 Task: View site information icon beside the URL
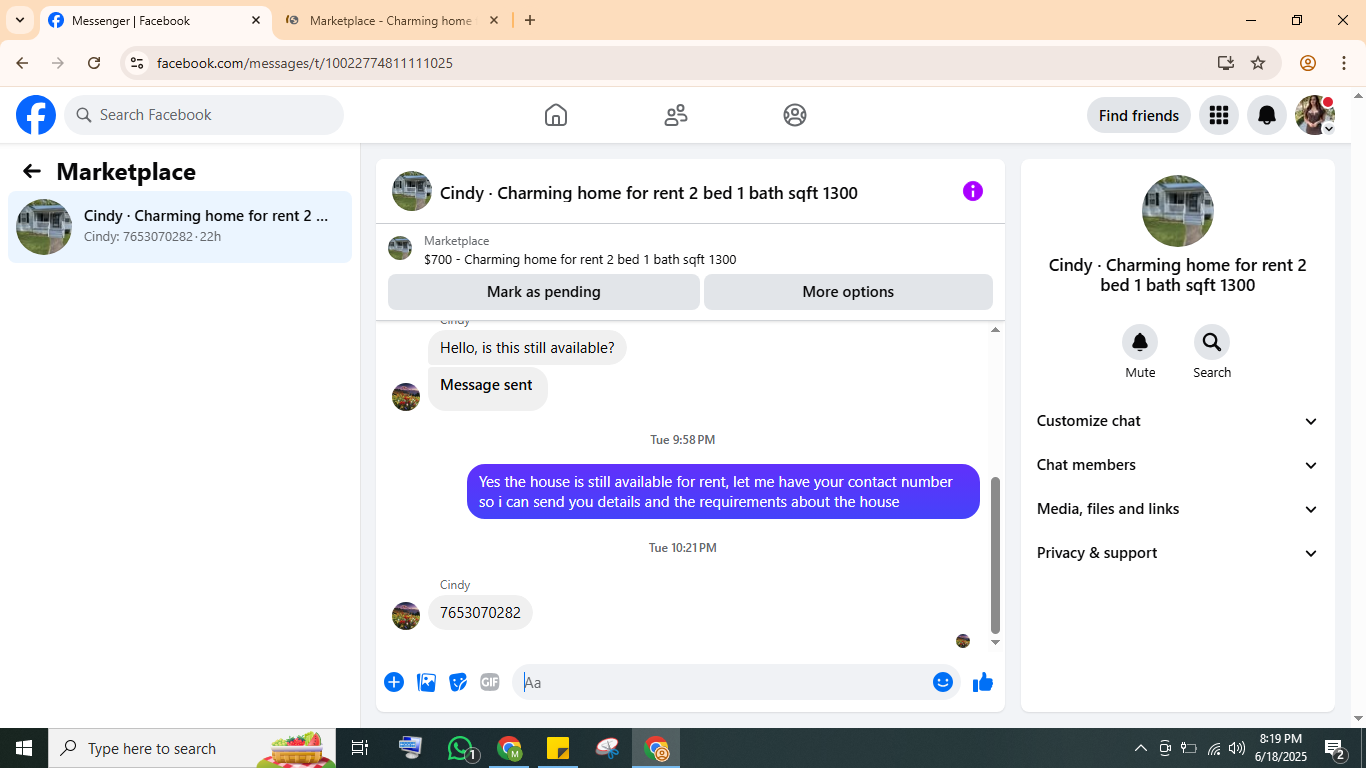[138, 63]
